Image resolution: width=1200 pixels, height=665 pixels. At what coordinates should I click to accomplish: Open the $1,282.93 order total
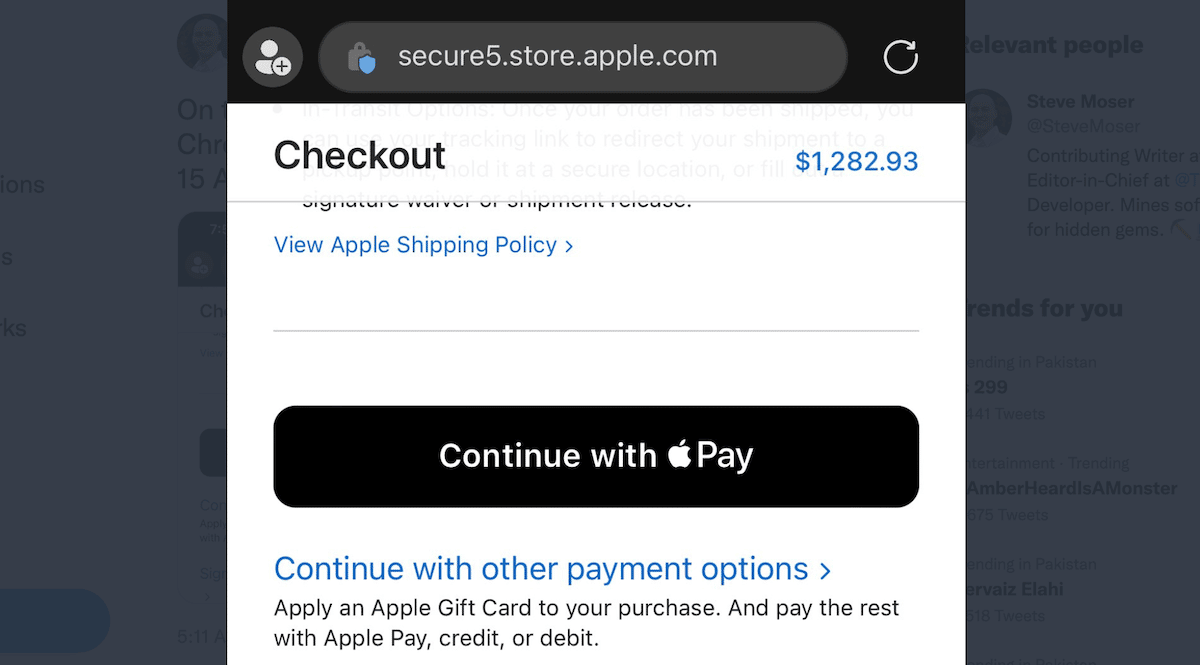[x=856, y=162]
